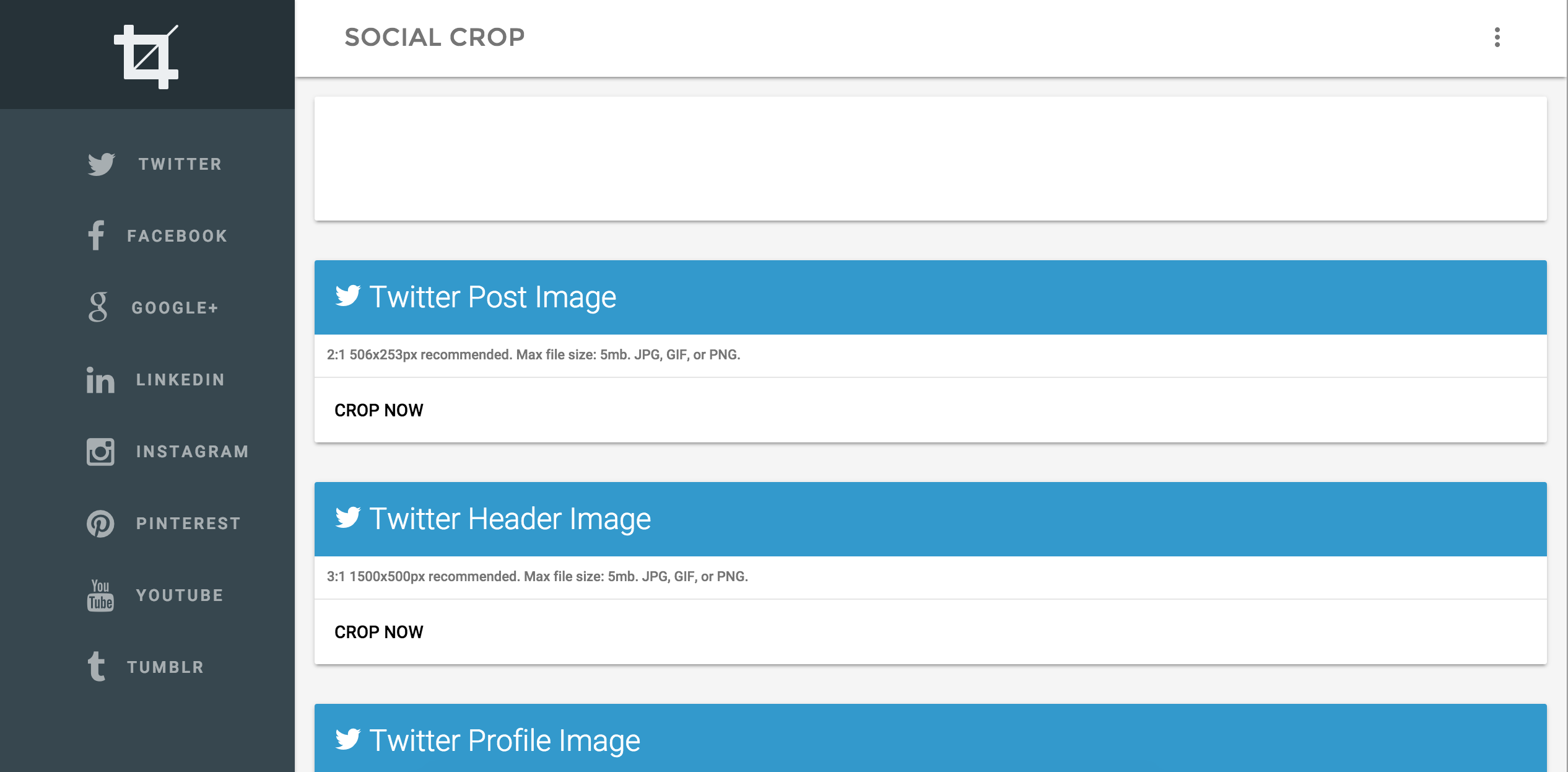
Task: Select the Google+ icon in the sidebar
Action: [99, 308]
